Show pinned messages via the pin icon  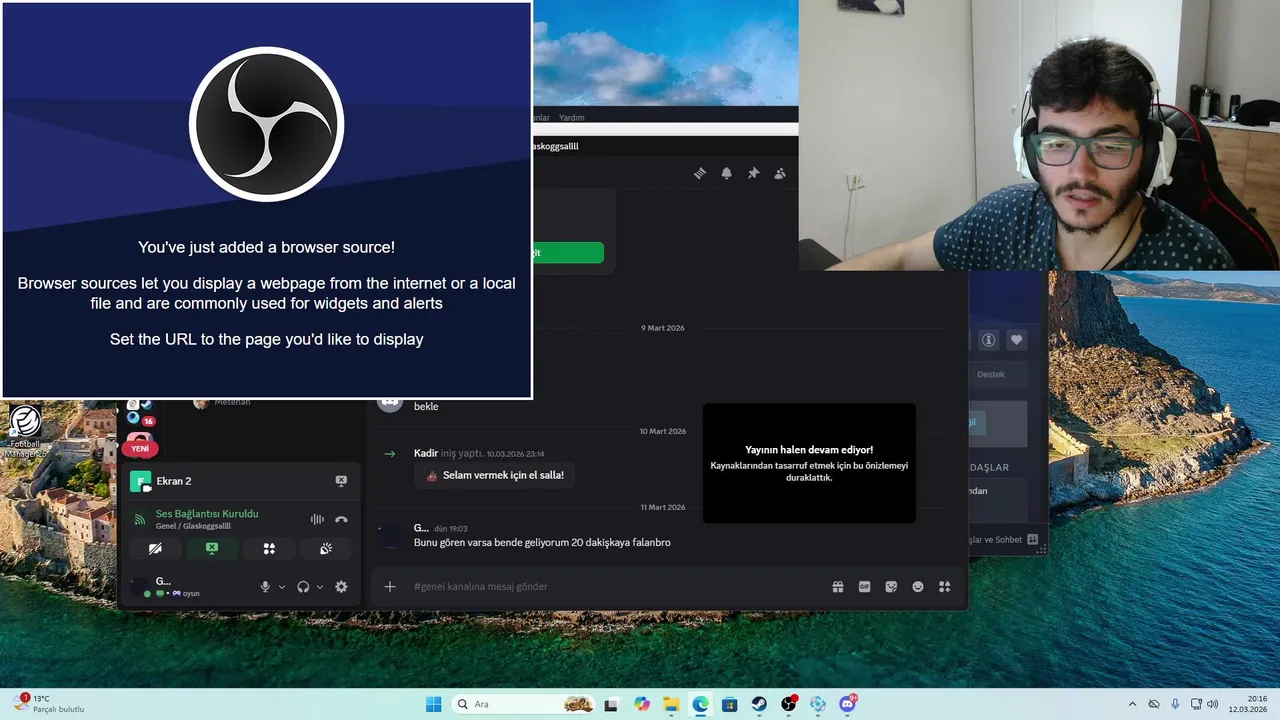(753, 173)
